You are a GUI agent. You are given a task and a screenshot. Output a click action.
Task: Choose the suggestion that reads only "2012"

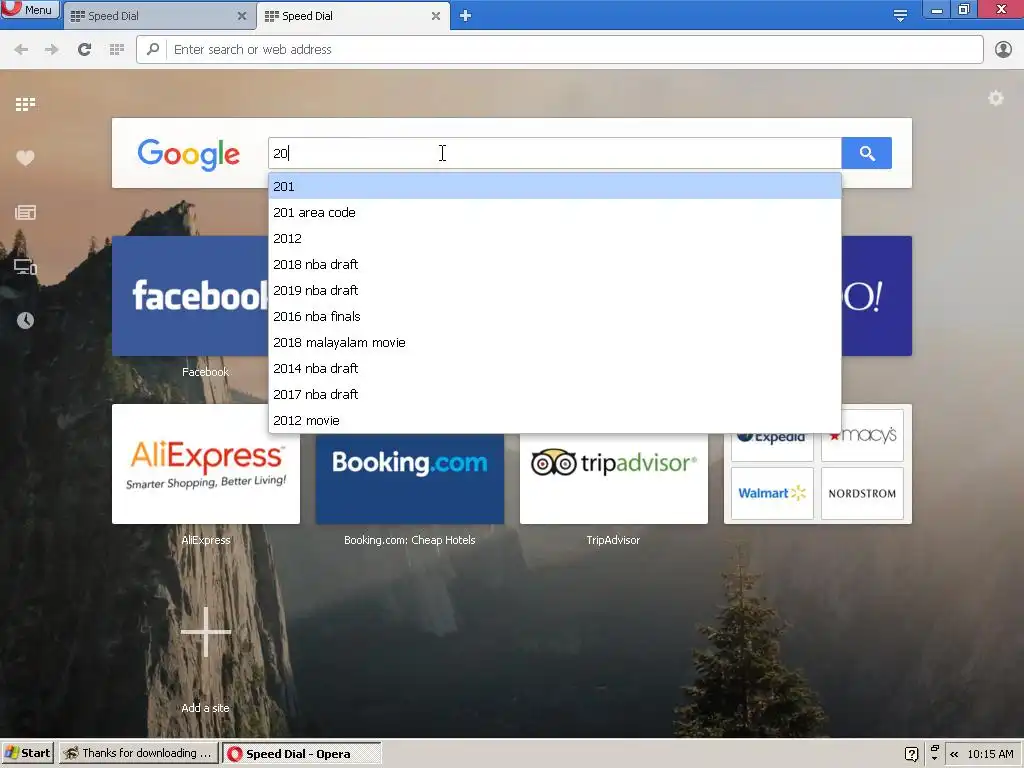[554, 238]
